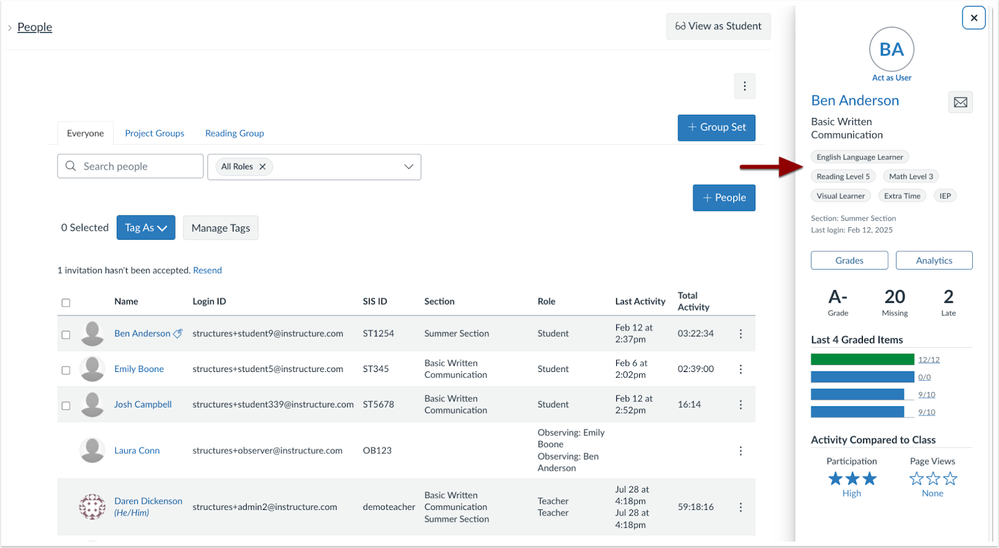Image resolution: width=999 pixels, height=548 pixels.
Task: Select the Everyone tab
Action: 85,133
